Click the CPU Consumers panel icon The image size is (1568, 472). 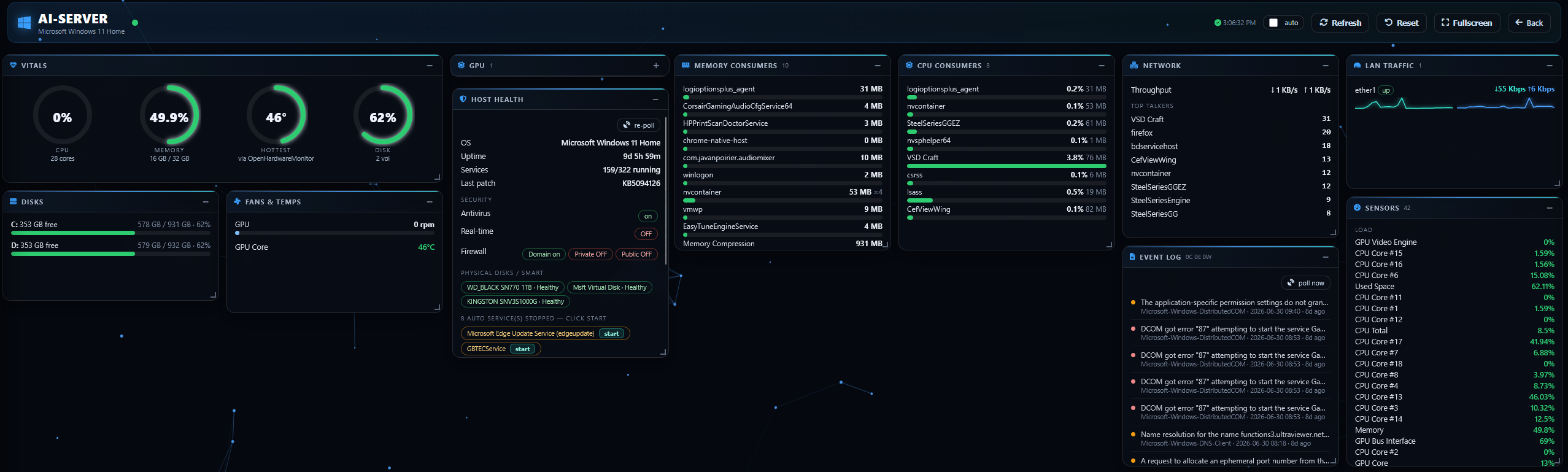pos(910,65)
